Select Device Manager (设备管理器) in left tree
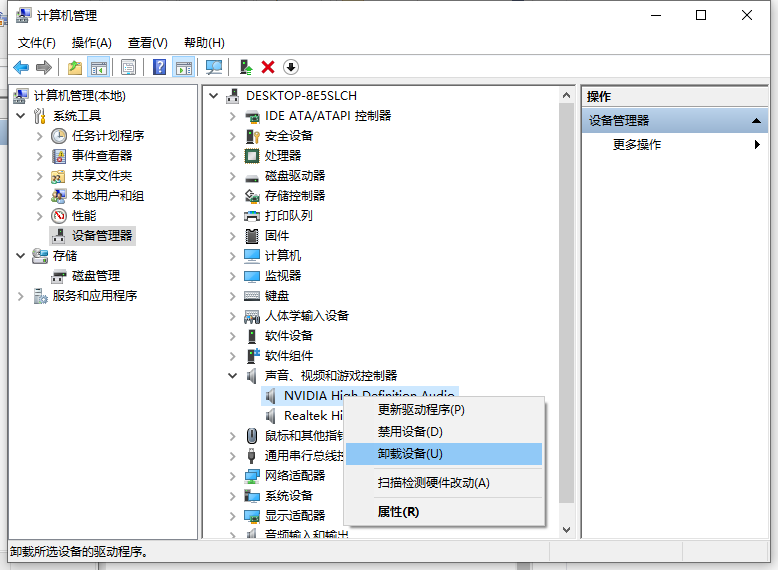 pyautogui.click(x=102, y=236)
